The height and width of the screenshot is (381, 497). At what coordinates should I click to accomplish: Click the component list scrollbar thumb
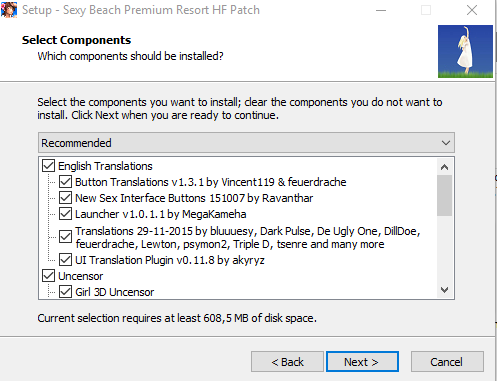click(x=444, y=195)
